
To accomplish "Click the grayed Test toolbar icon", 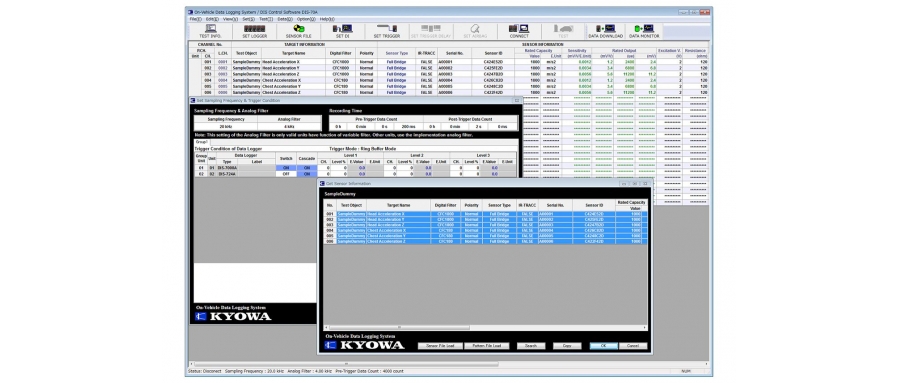I will pos(563,31).
